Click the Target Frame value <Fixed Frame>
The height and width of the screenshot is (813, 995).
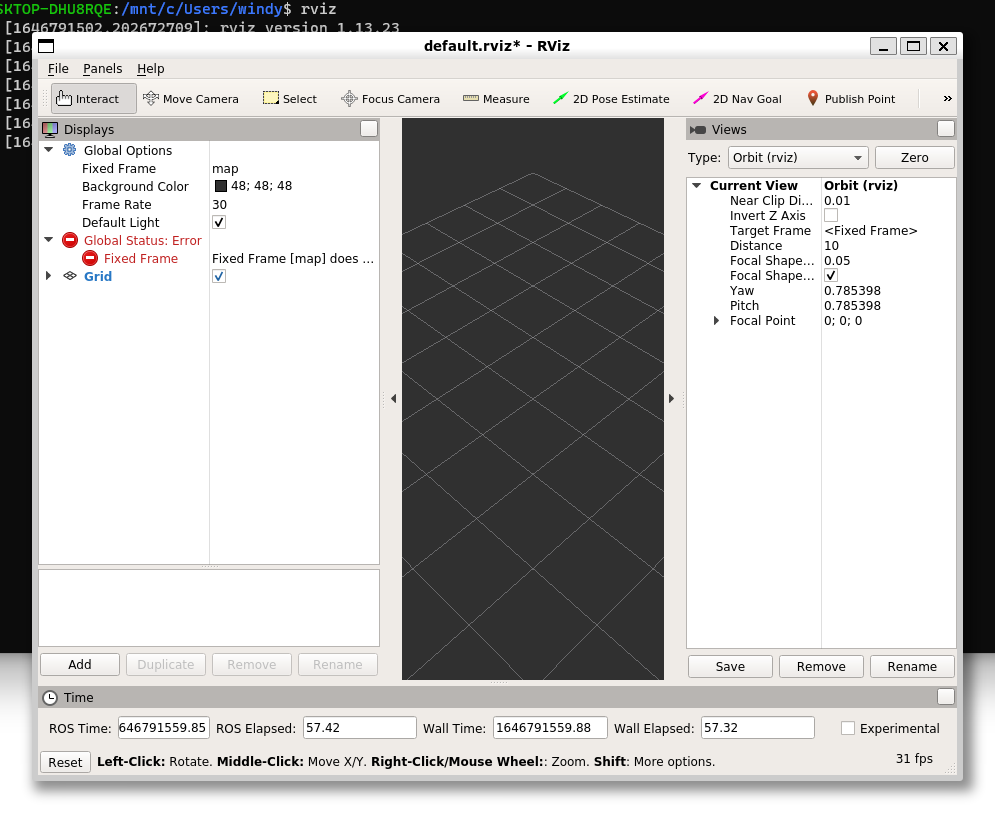point(871,230)
